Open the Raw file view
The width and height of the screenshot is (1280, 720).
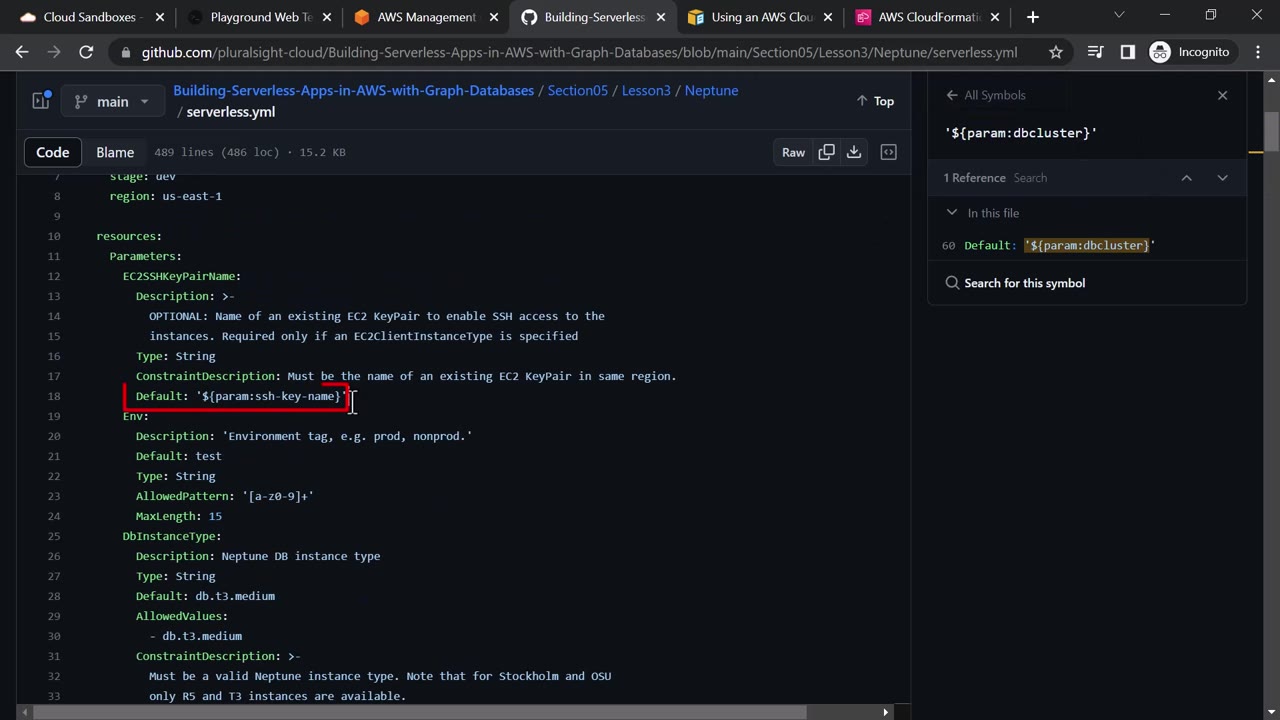793,152
